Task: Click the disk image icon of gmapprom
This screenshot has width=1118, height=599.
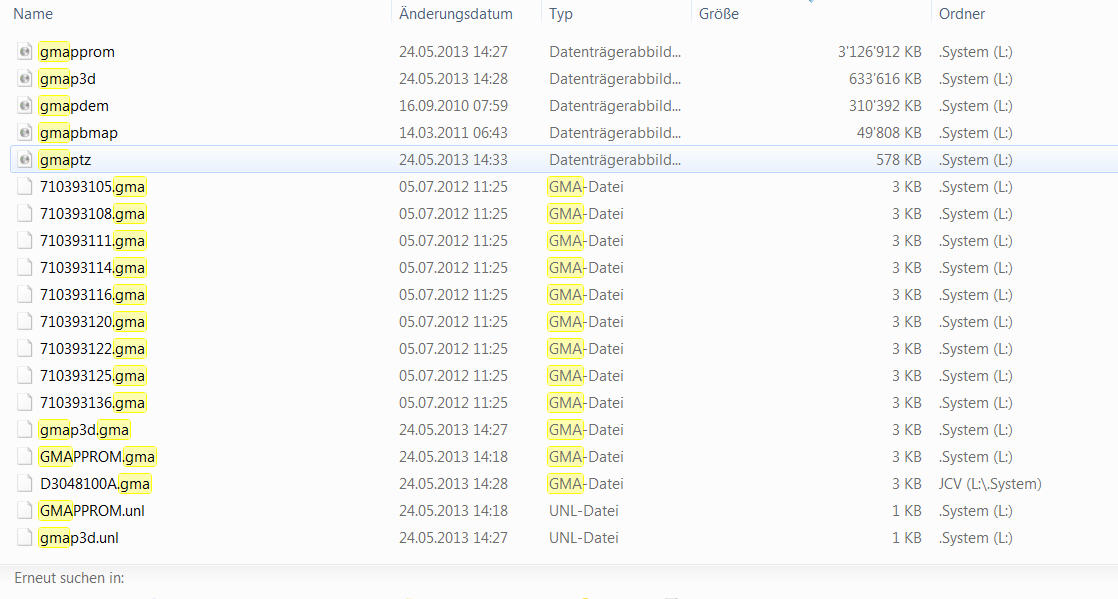Action: 25,52
